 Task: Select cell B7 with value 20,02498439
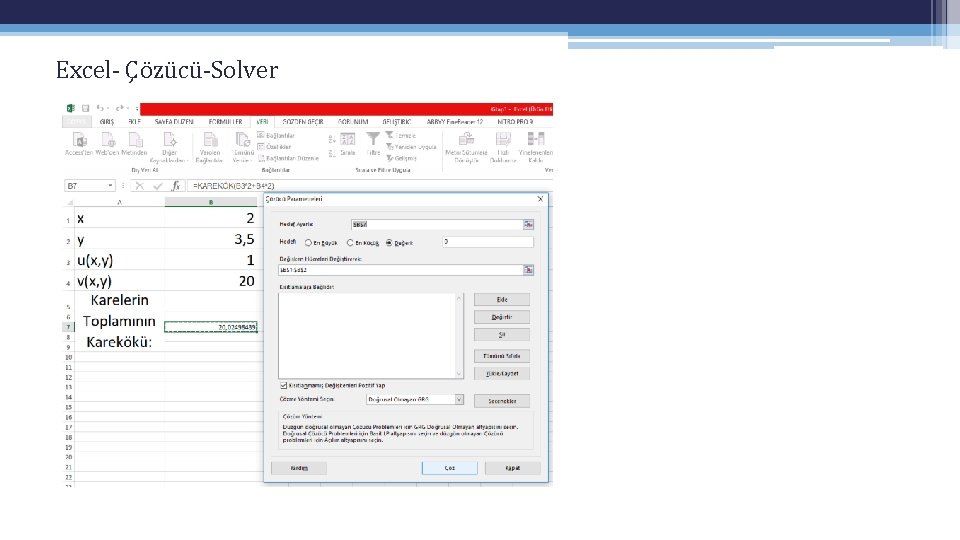(x=211, y=327)
